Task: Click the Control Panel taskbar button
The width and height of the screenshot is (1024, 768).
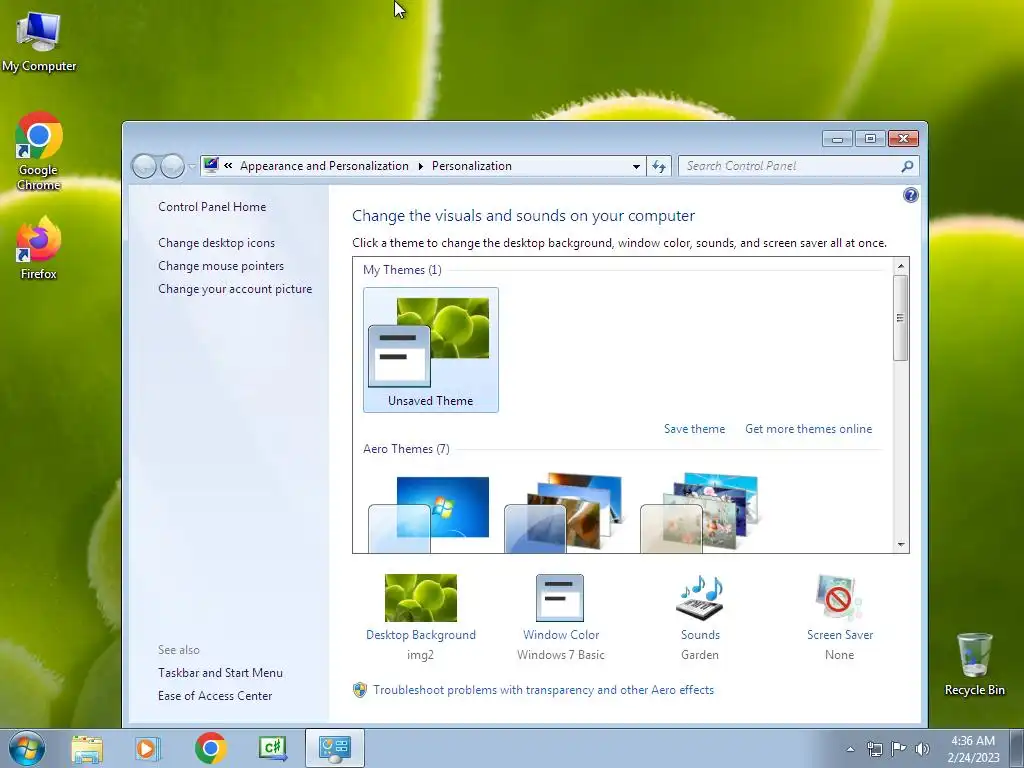Action: click(x=334, y=748)
